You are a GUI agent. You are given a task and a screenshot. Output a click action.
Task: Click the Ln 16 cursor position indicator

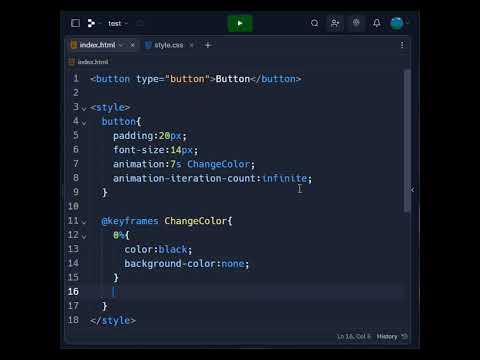point(354,336)
